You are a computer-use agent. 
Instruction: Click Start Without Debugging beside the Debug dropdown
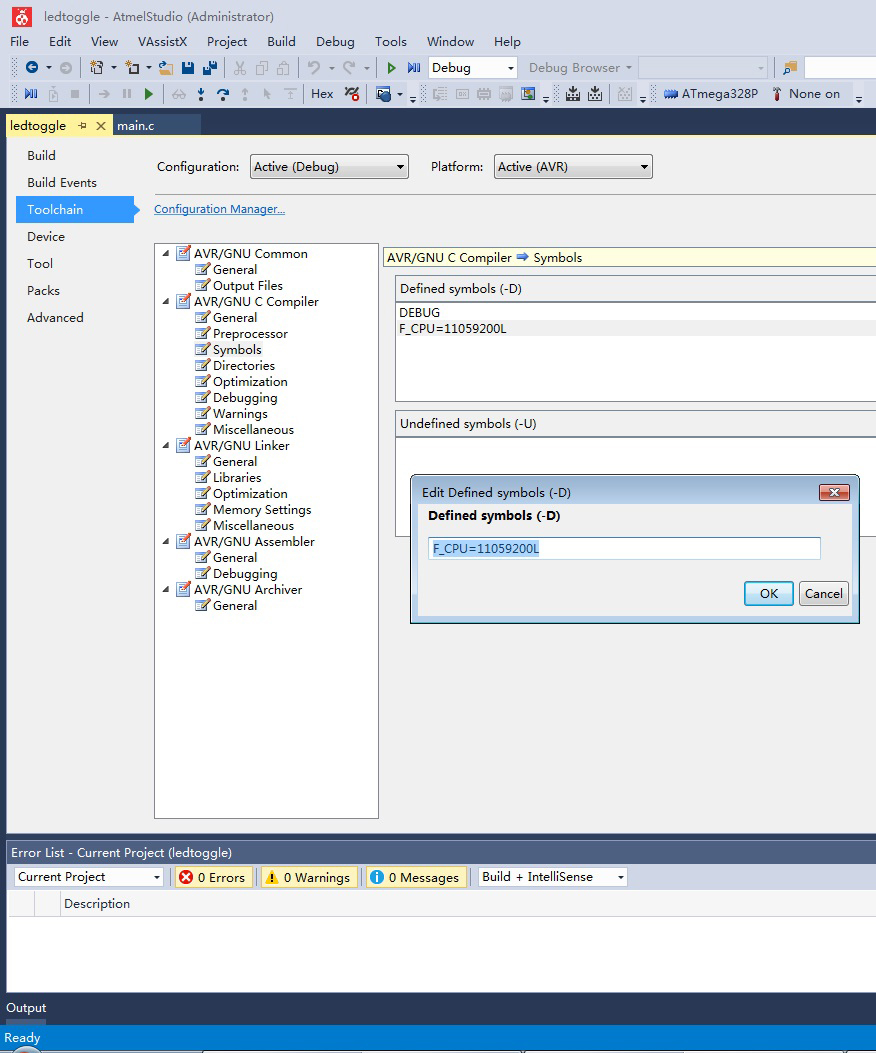tap(414, 67)
